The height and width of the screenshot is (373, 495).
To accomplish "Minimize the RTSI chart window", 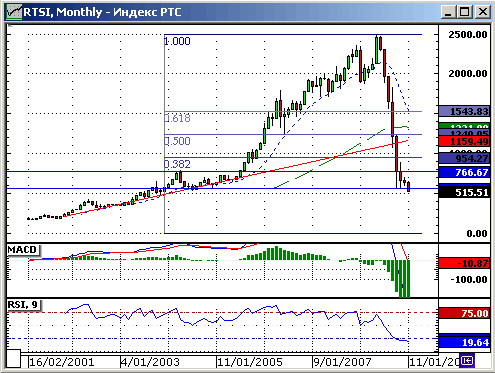I will pyautogui.click(x=448, y=12).
